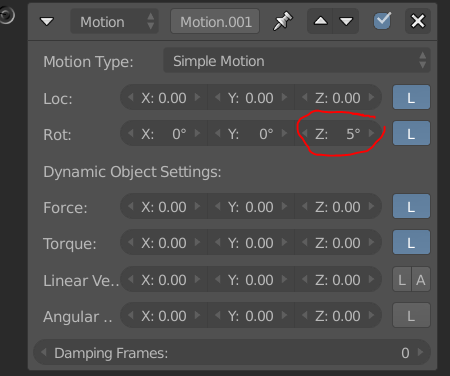Viewport: 450px width, 376px height.
Task: Open the Simple Motion type dropdown
Action: click(297, 61)
